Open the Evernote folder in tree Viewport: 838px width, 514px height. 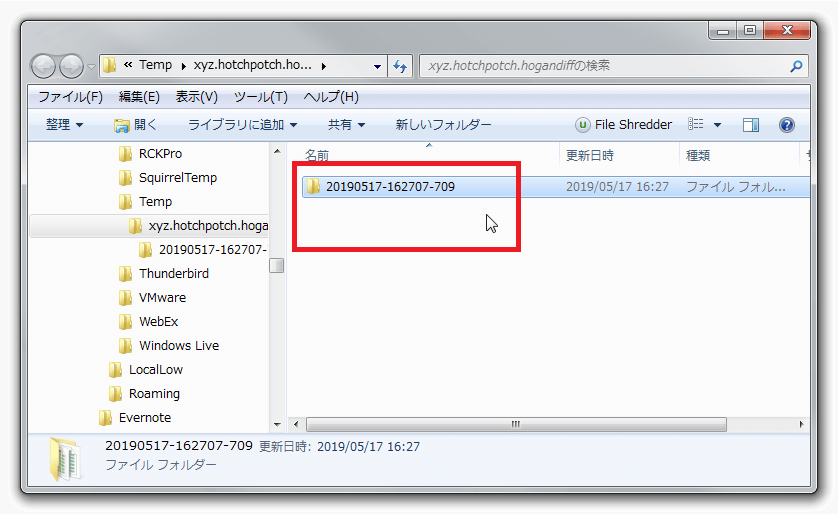click(144, 417)
